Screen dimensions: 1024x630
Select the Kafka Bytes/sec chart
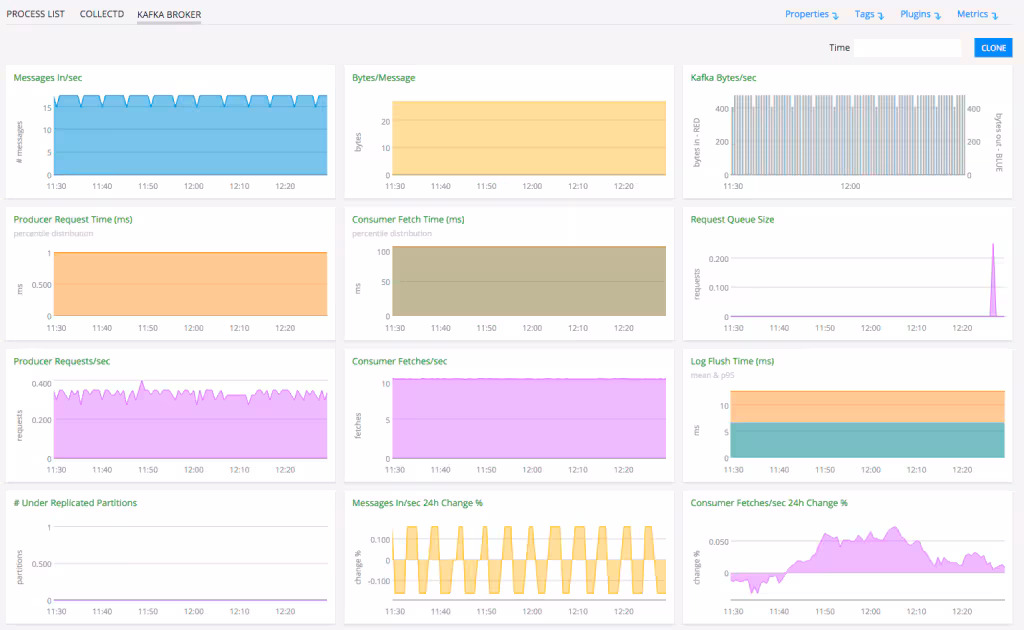coord(850,135)
